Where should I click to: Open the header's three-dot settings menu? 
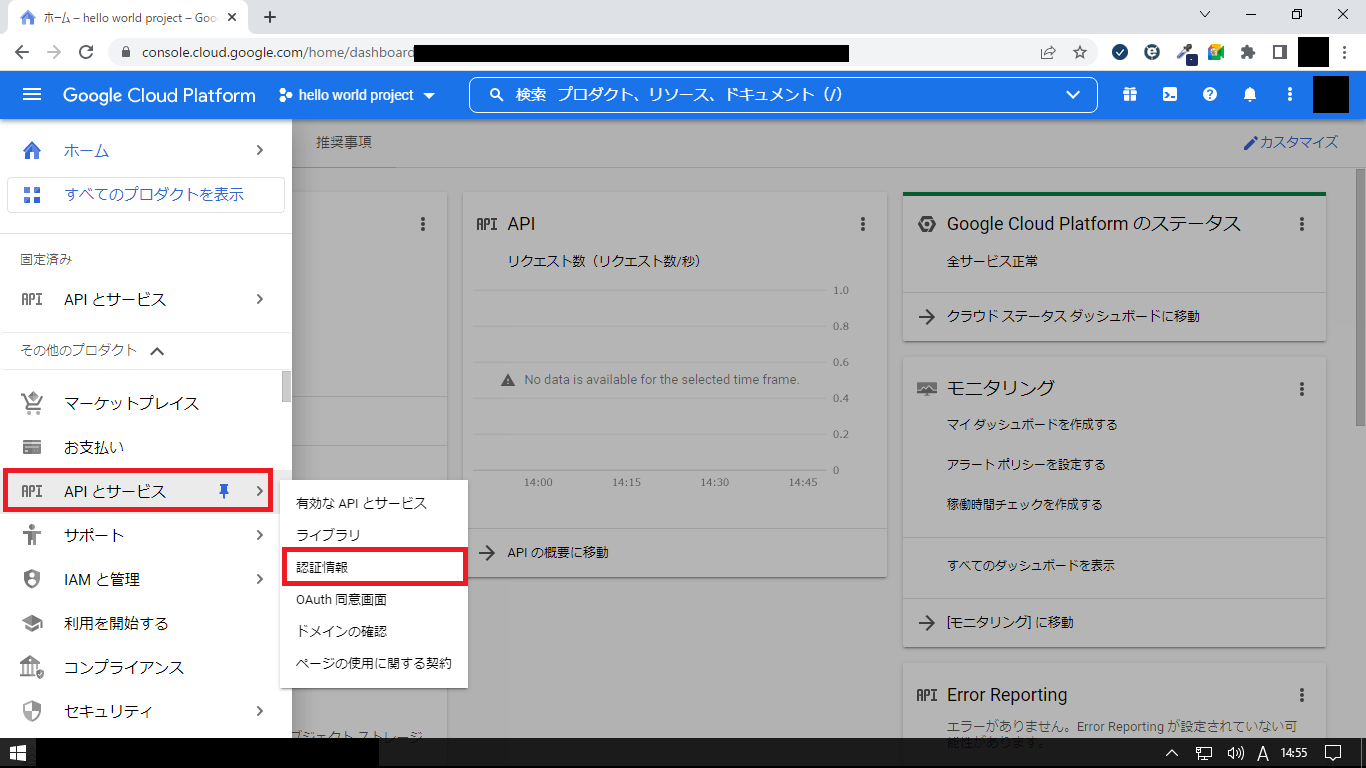pos(1289,95)
